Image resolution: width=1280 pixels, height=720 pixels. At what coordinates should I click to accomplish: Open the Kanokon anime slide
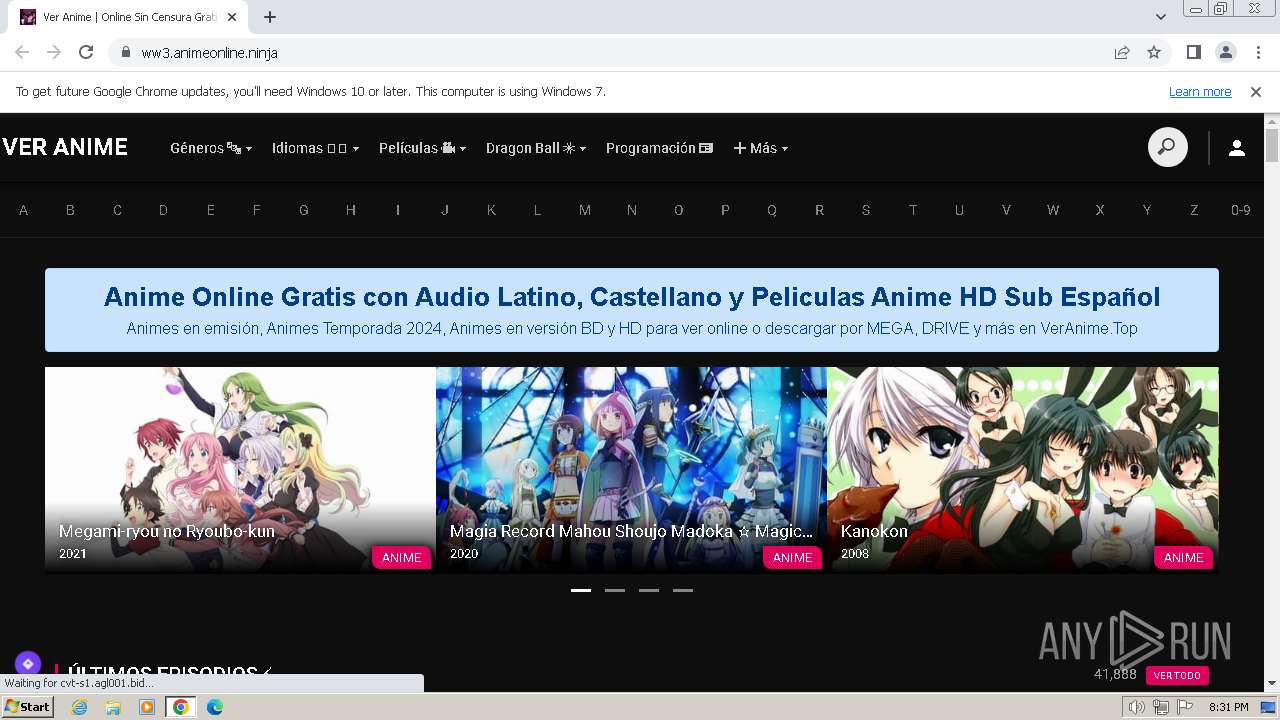pyautogui.click(x=1023, y=469)
